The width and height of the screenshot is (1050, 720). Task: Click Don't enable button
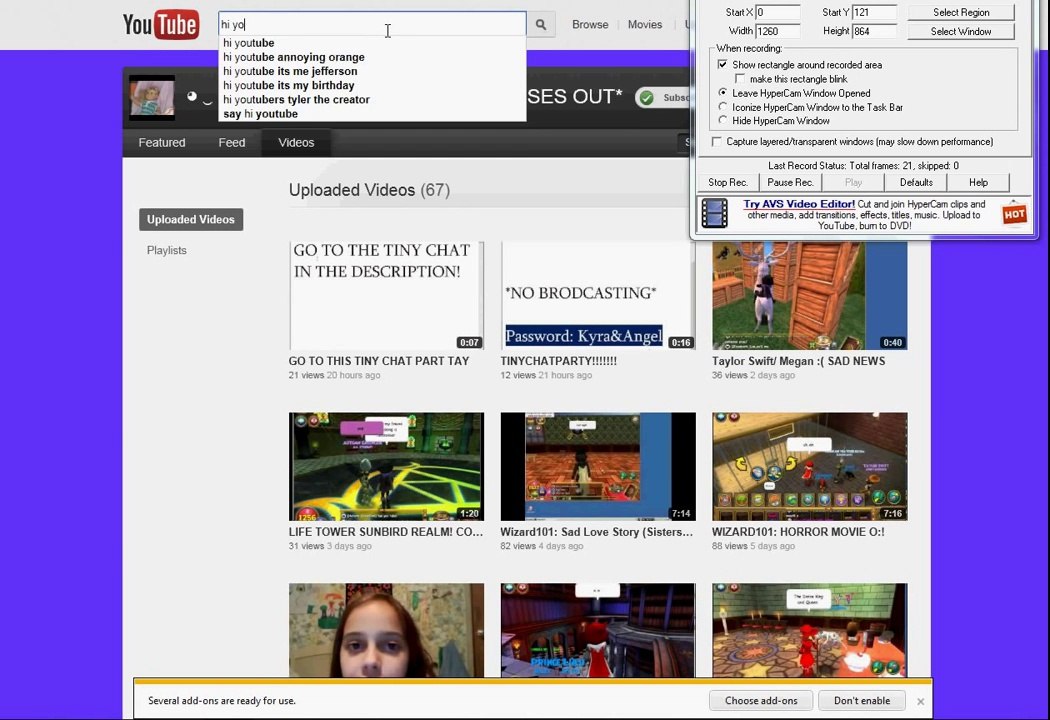(x=862, y=701)
